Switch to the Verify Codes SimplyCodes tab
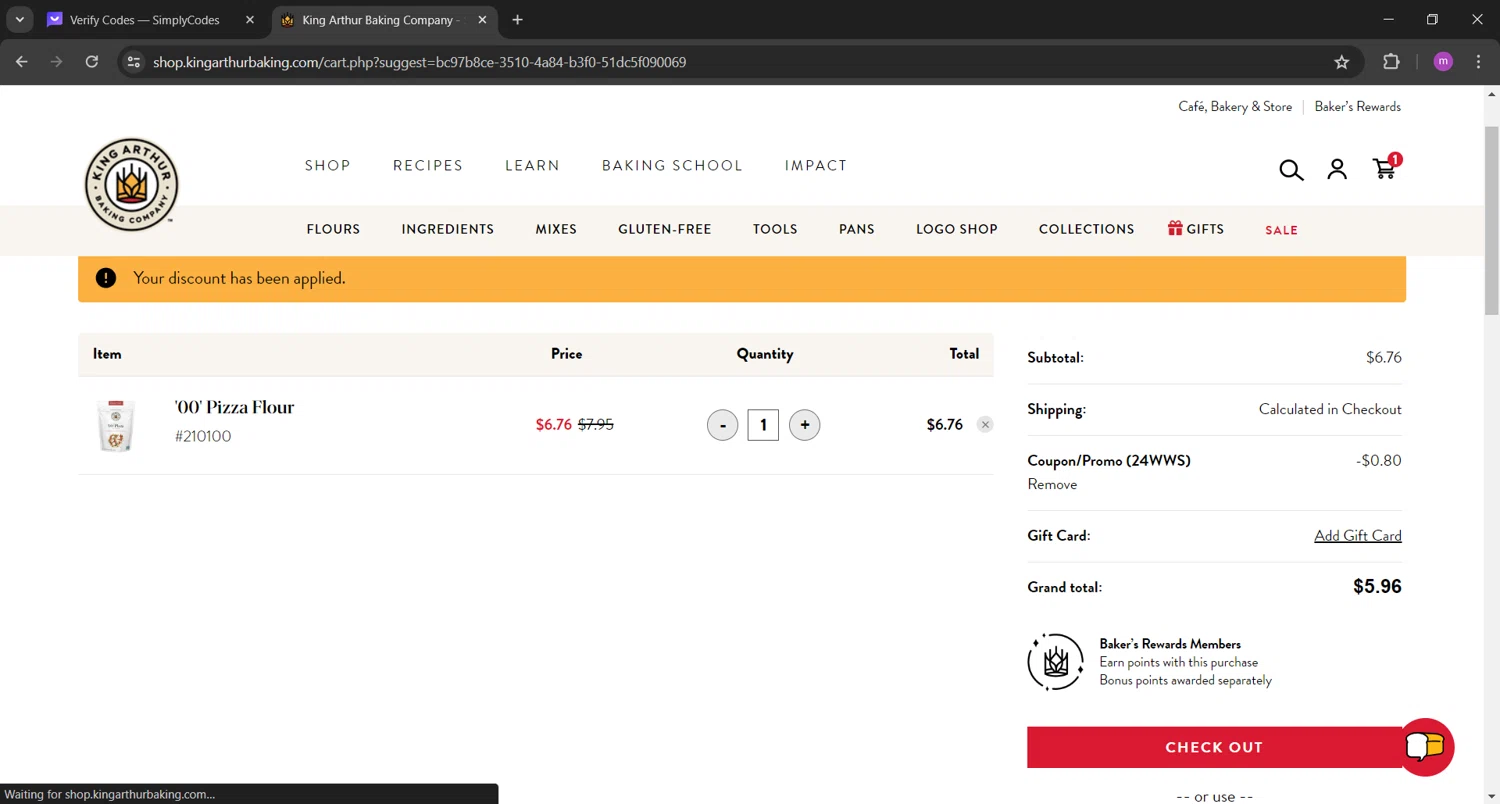The width and height of the screenshot is (1500, 804). coord(150,20)
